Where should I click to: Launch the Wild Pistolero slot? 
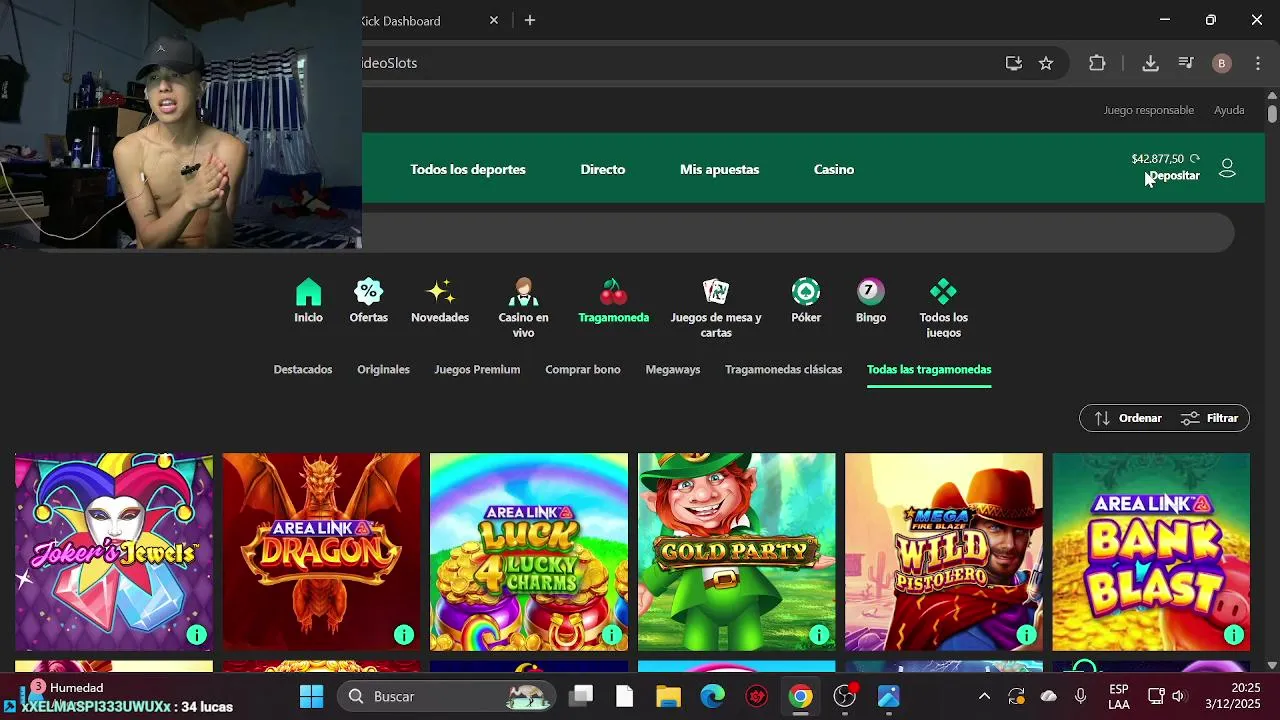[x=944, y=552]
